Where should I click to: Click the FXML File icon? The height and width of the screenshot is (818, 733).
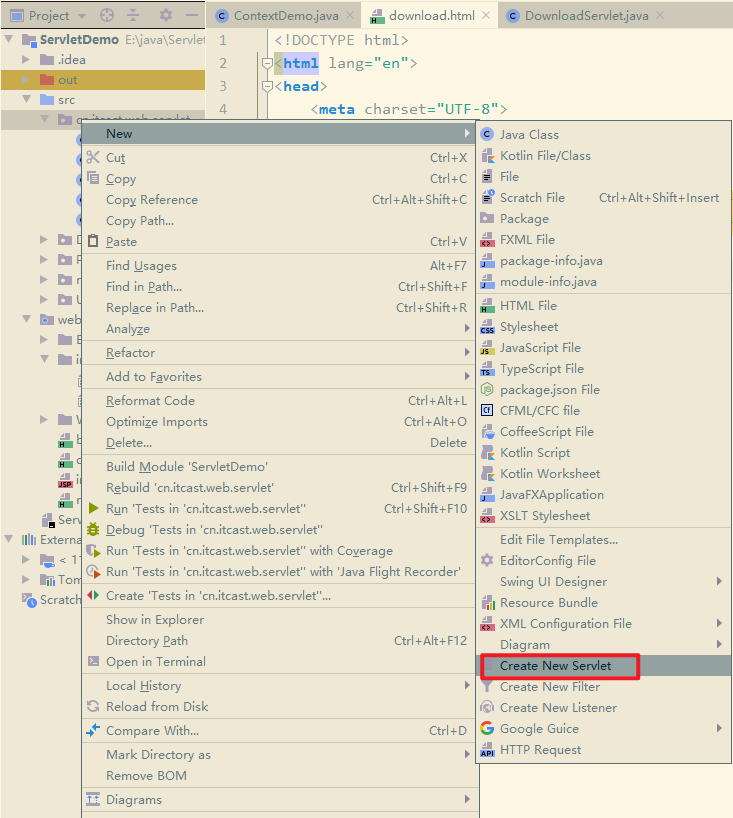(487, 239)
